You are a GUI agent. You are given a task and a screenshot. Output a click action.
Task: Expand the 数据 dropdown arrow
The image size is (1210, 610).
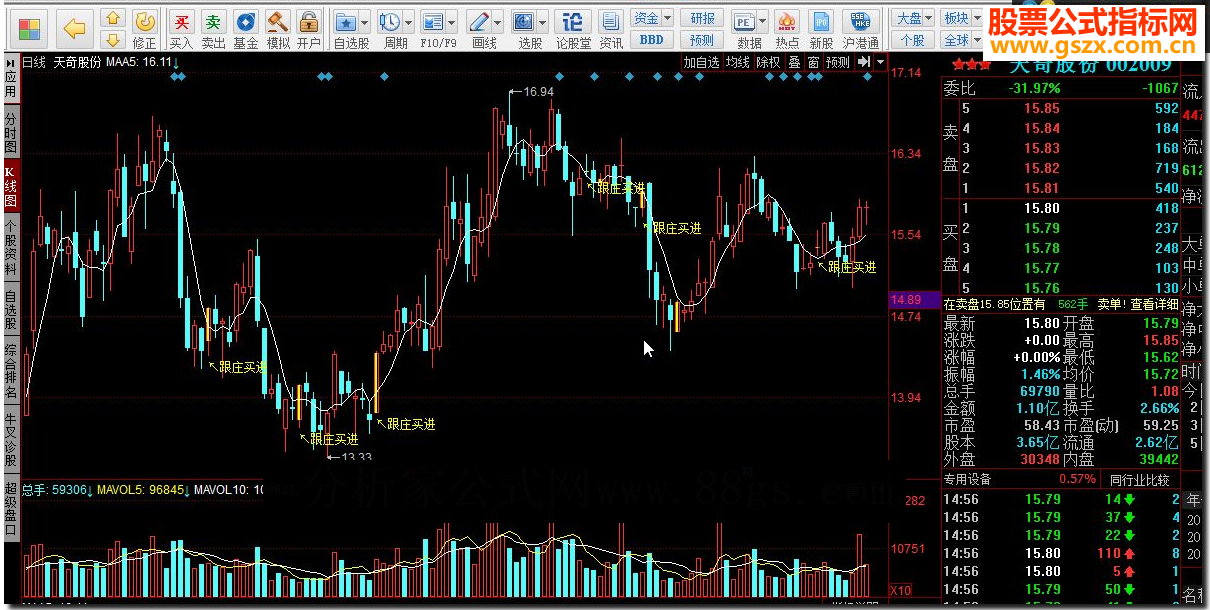(764, 22)
